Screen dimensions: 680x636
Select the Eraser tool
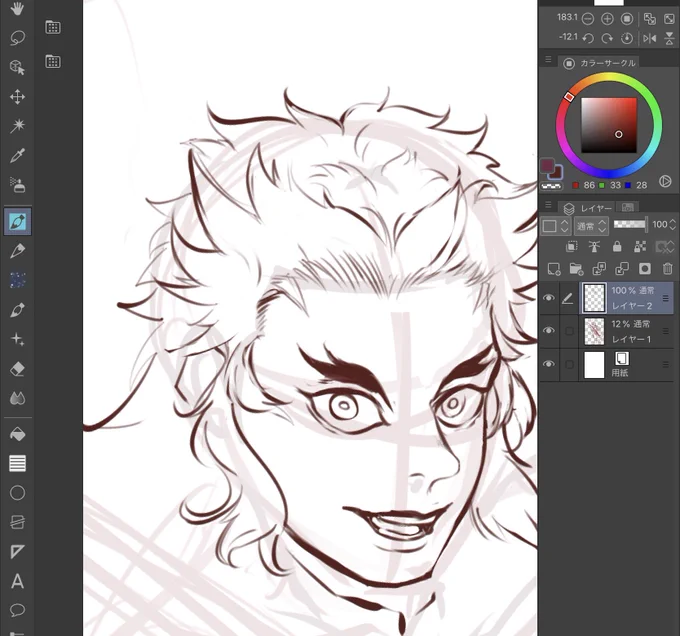coord(17,369)
